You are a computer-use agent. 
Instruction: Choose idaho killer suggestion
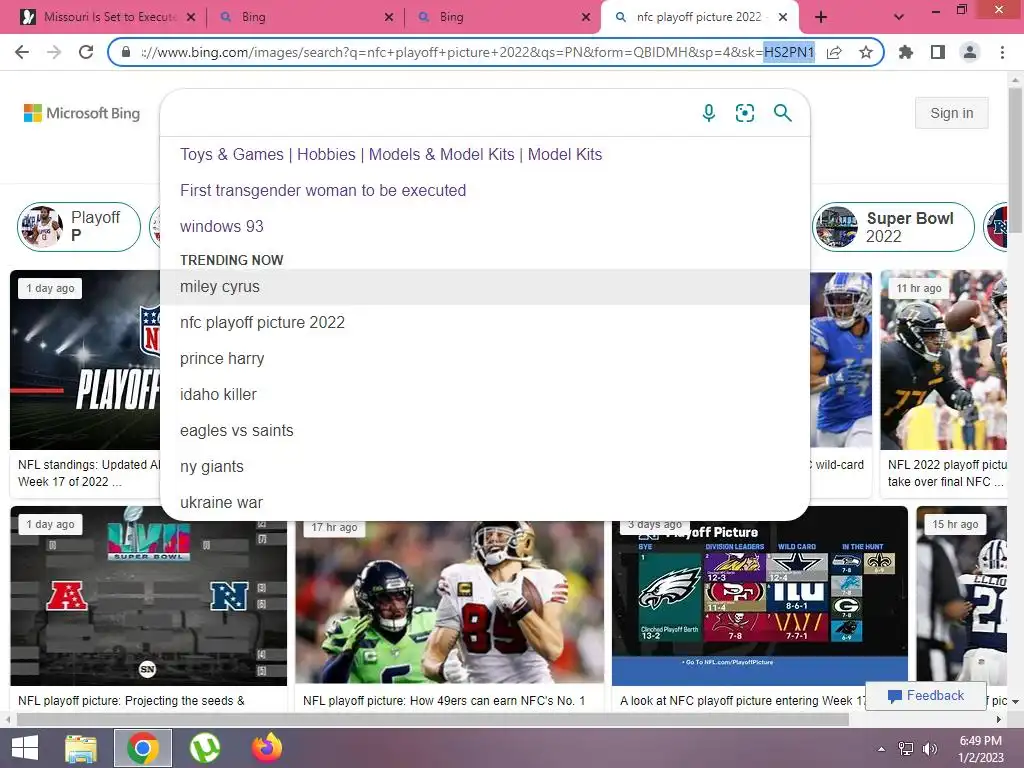(485, 394)
